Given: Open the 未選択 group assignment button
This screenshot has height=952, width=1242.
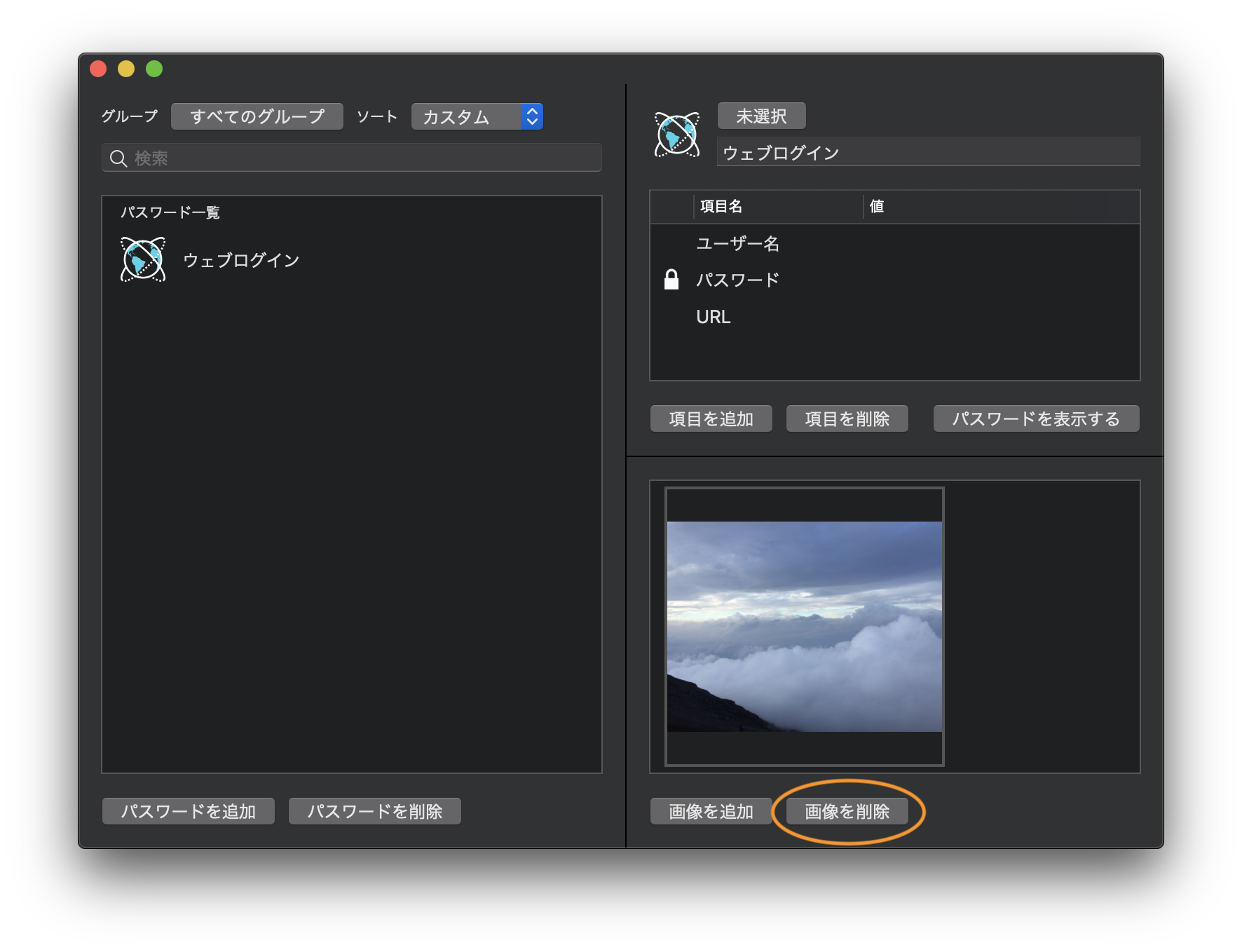Looking at the screenshot, I should tap(762, 116).
